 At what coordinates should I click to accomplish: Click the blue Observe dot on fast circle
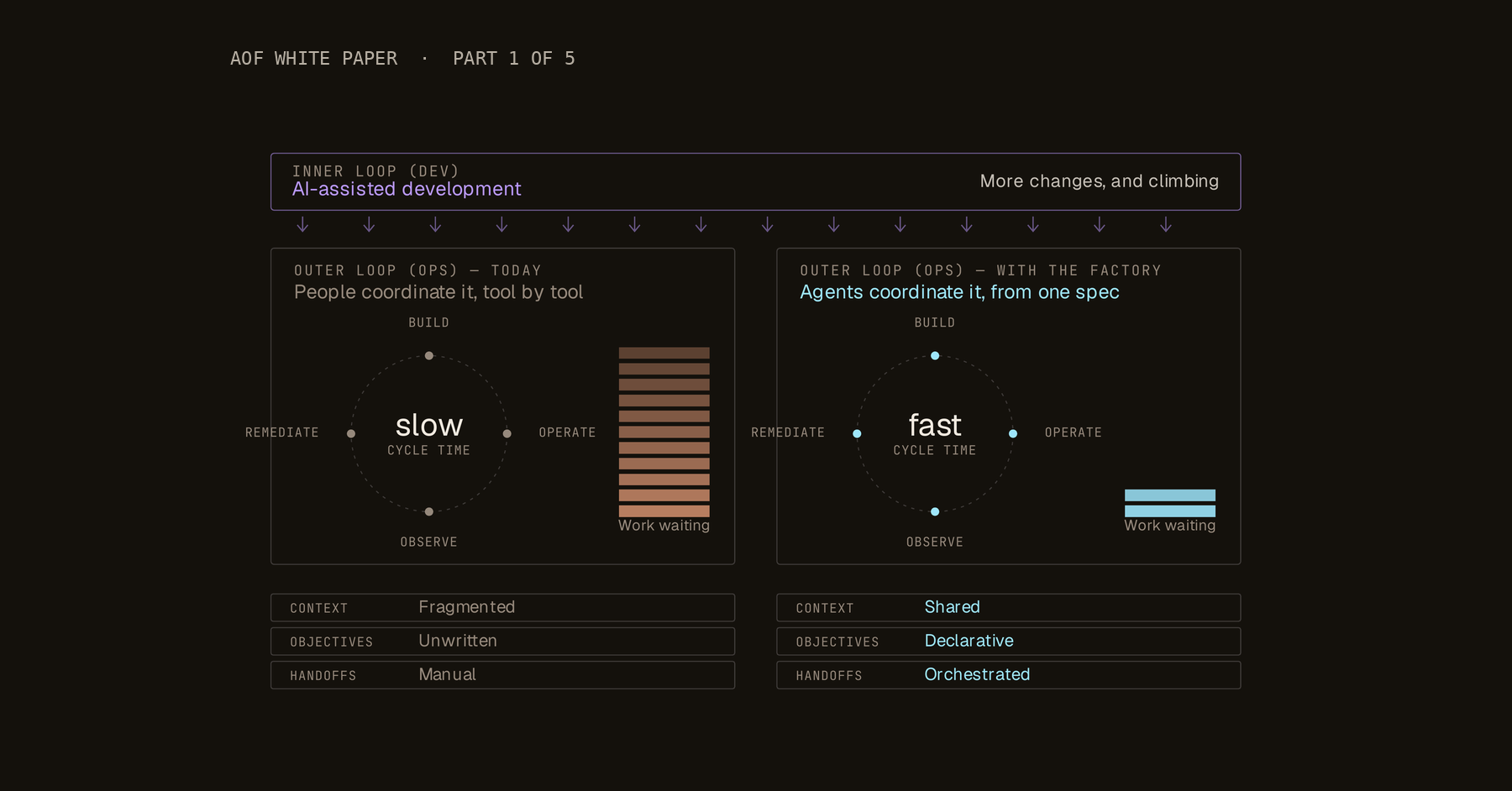[935, 511]
